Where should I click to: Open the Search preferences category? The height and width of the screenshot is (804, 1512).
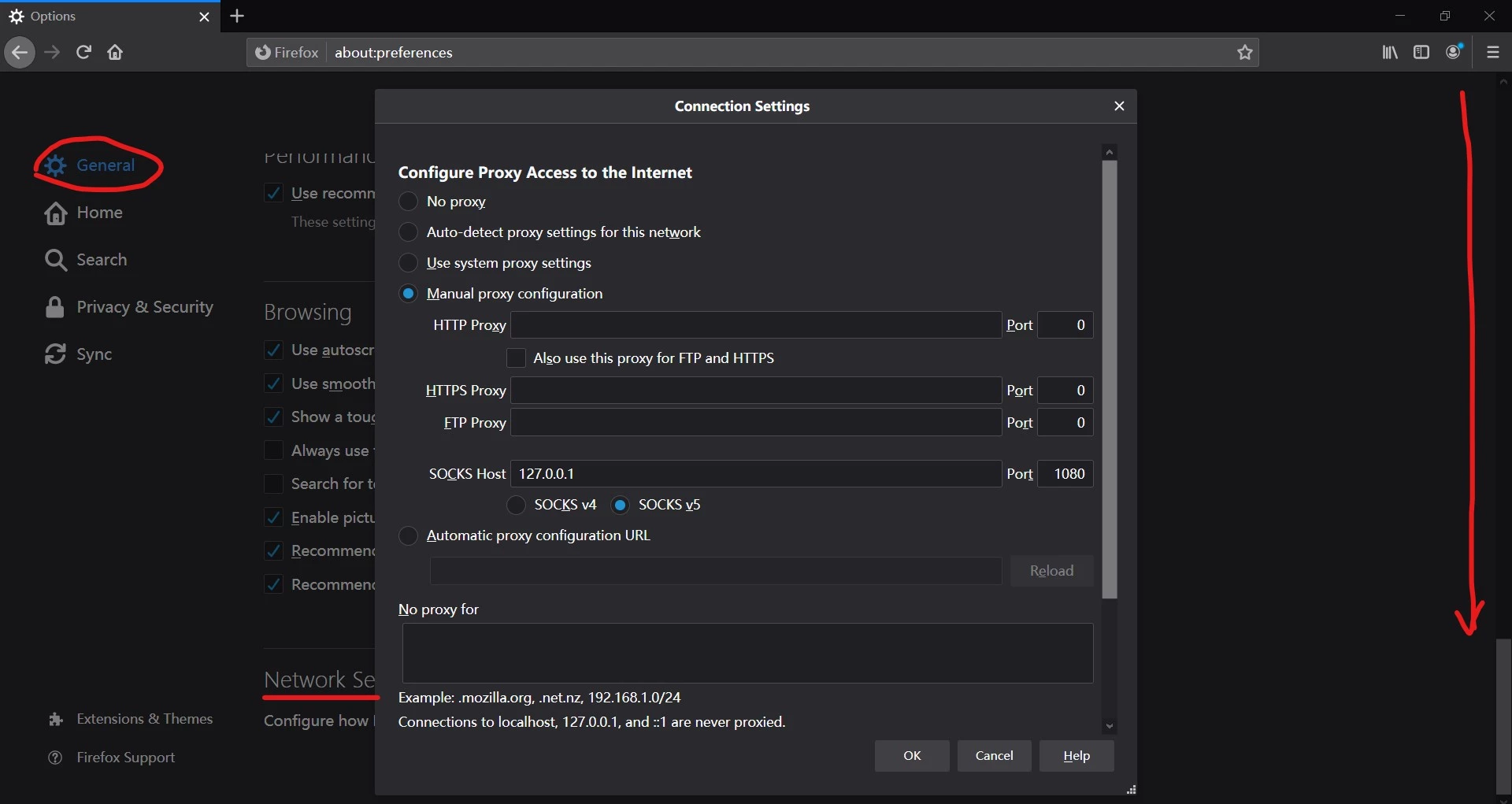86,260
